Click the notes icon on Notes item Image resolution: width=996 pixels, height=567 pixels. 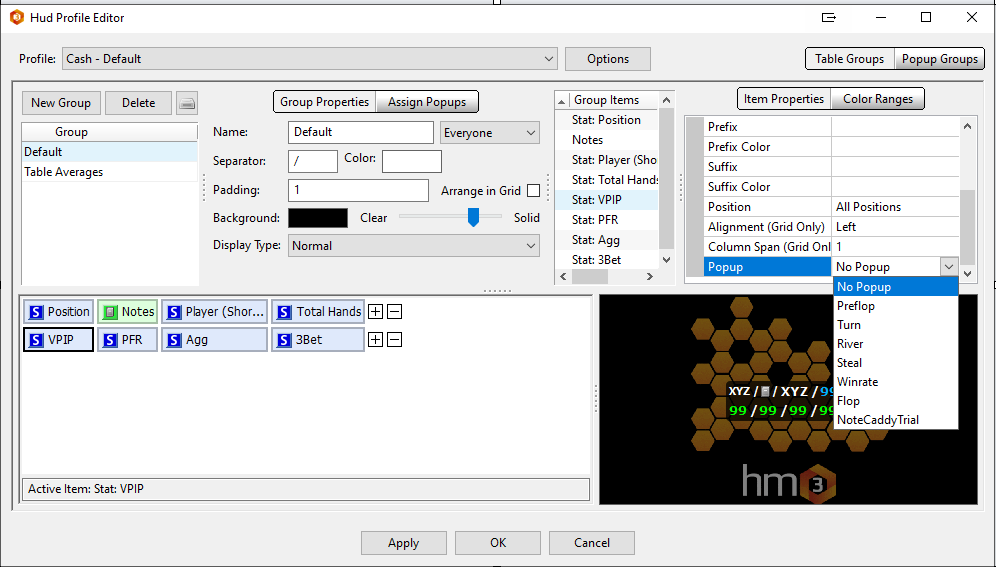pyautogui.click(x=111, y=312)
